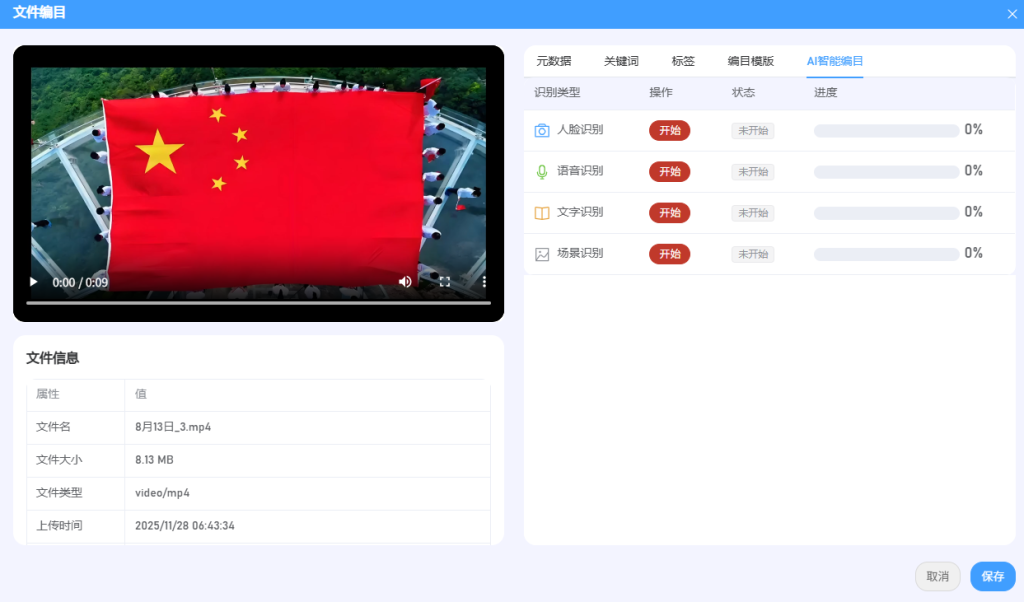Click upload time 2025/11/28 06:43:34
1024x602 pixels.
[x=185, y=526]
